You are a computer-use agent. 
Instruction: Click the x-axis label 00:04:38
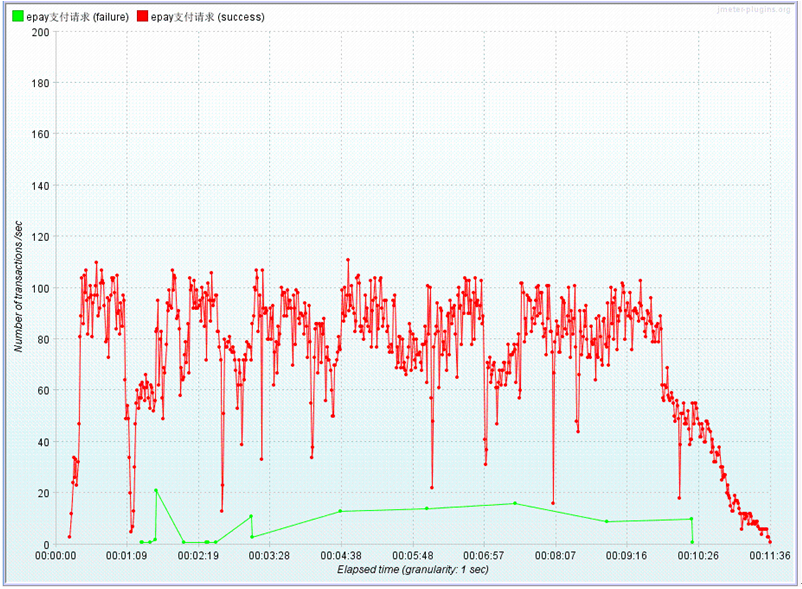coord(341,556)
